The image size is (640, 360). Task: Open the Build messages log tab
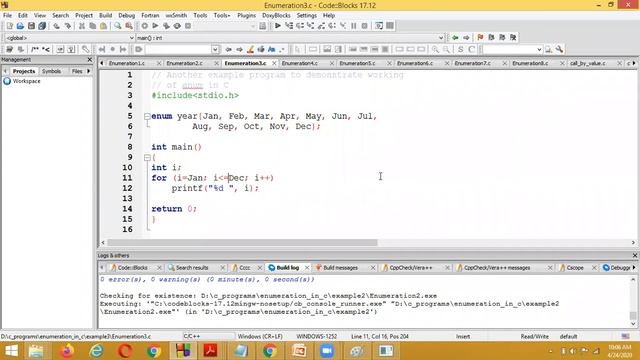coord(340,268)
